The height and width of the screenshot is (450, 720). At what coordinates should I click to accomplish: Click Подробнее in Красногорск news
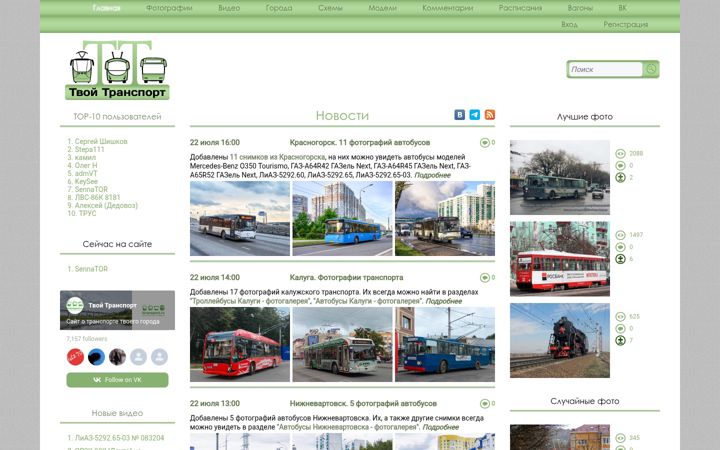433,175
